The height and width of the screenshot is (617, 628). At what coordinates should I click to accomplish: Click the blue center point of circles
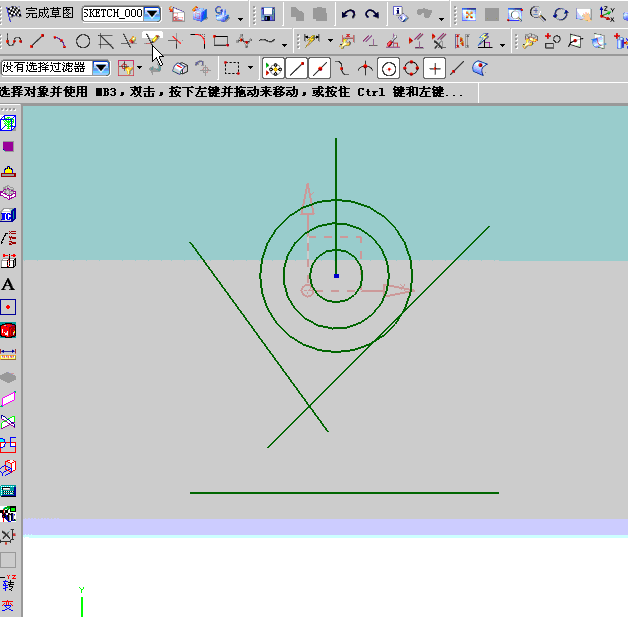pos(336,275)
